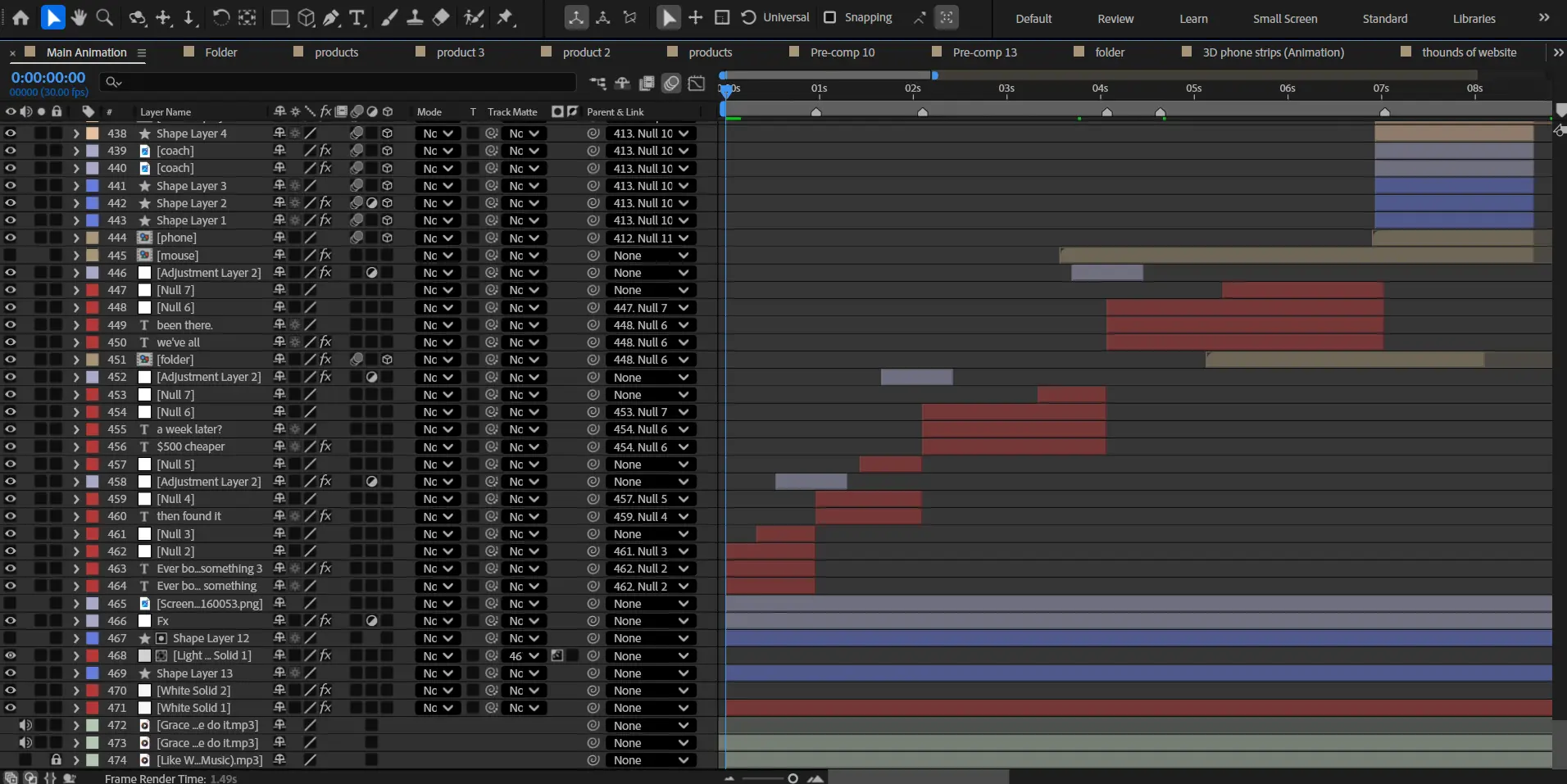The width and height of the screenshot is (1567, 784).
Task: Select the Hand tool
Action: point(79,17)
